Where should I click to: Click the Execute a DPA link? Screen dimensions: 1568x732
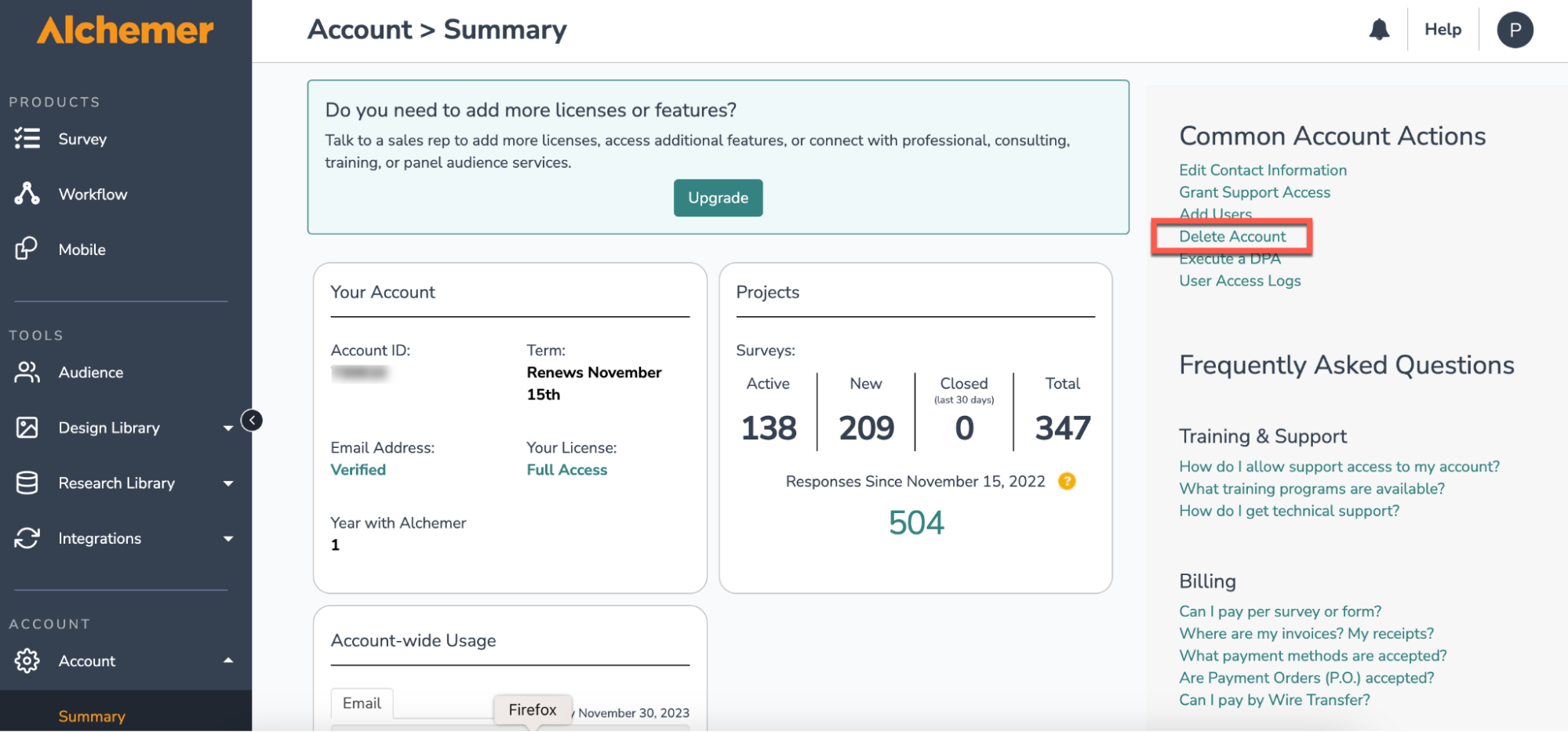[1229, 258]
